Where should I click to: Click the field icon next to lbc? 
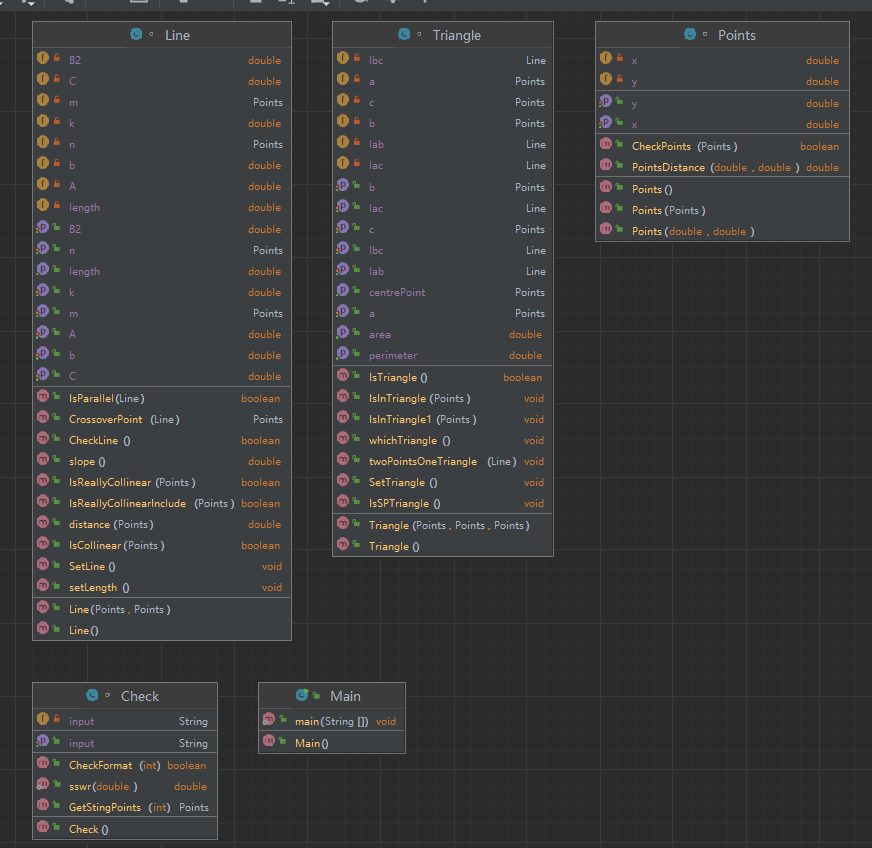[343, 60]
